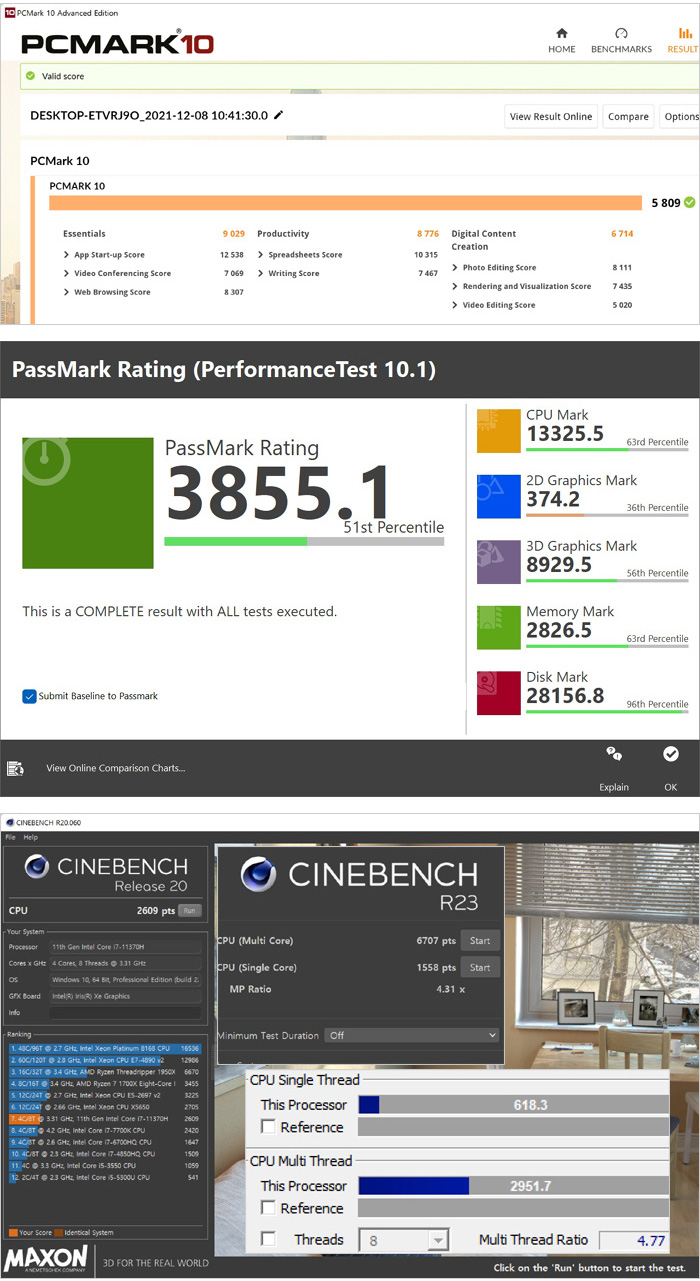Screen dimensions: 700x1281
Task: Click the green Valid score checkmark icon
Action: (31, 76)
